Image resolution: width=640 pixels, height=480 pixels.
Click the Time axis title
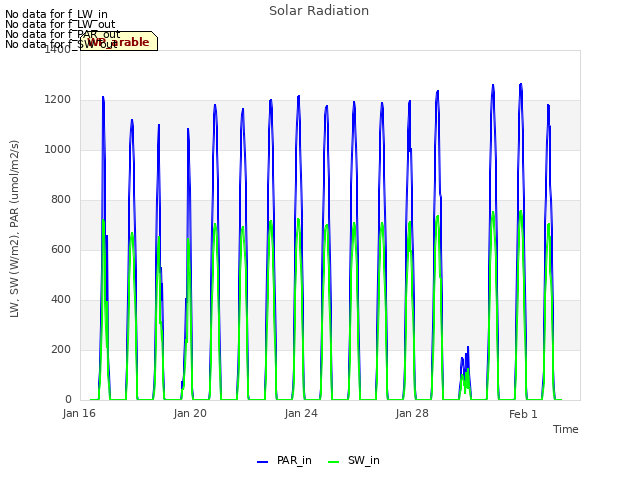[x=566, y=429]
